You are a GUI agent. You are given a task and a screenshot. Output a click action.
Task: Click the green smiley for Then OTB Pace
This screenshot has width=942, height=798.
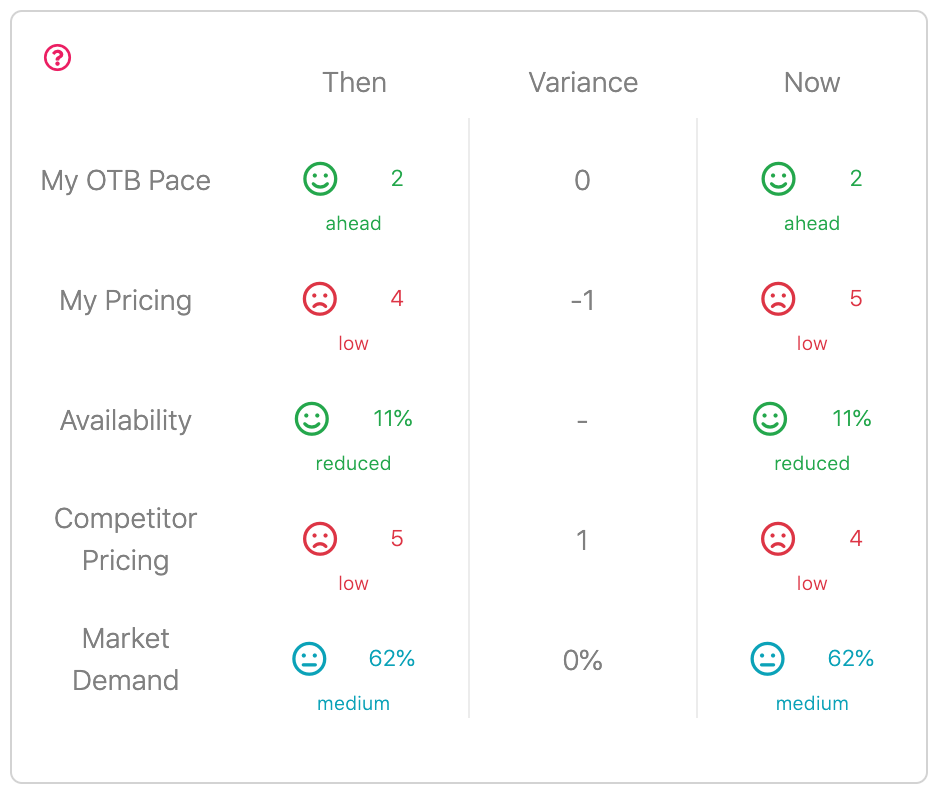pyautogui.click(x=320, y=179)
